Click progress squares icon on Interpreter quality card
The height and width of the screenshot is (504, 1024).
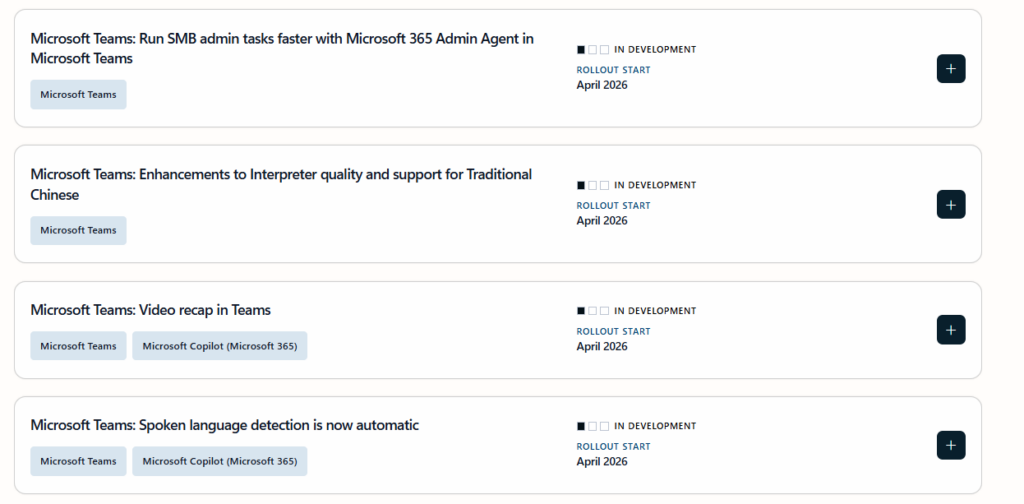click(593, 185)
